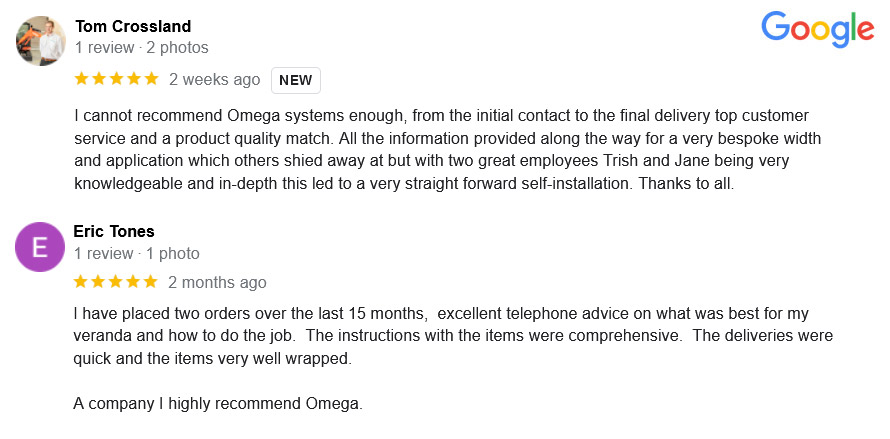Click '1 review · 1 photo' under Eric Tones
Screen dimensions: 890x439
[x=137, y=253]
